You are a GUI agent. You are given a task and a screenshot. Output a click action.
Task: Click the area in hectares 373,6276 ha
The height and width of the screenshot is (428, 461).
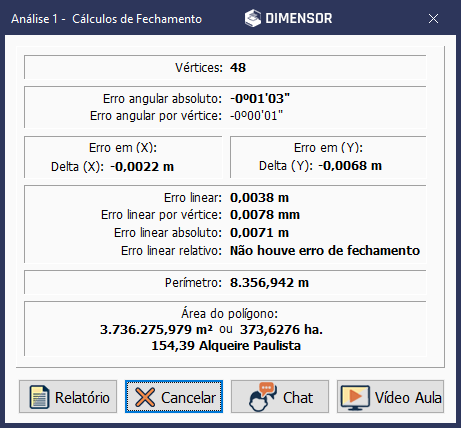[281, 330]
